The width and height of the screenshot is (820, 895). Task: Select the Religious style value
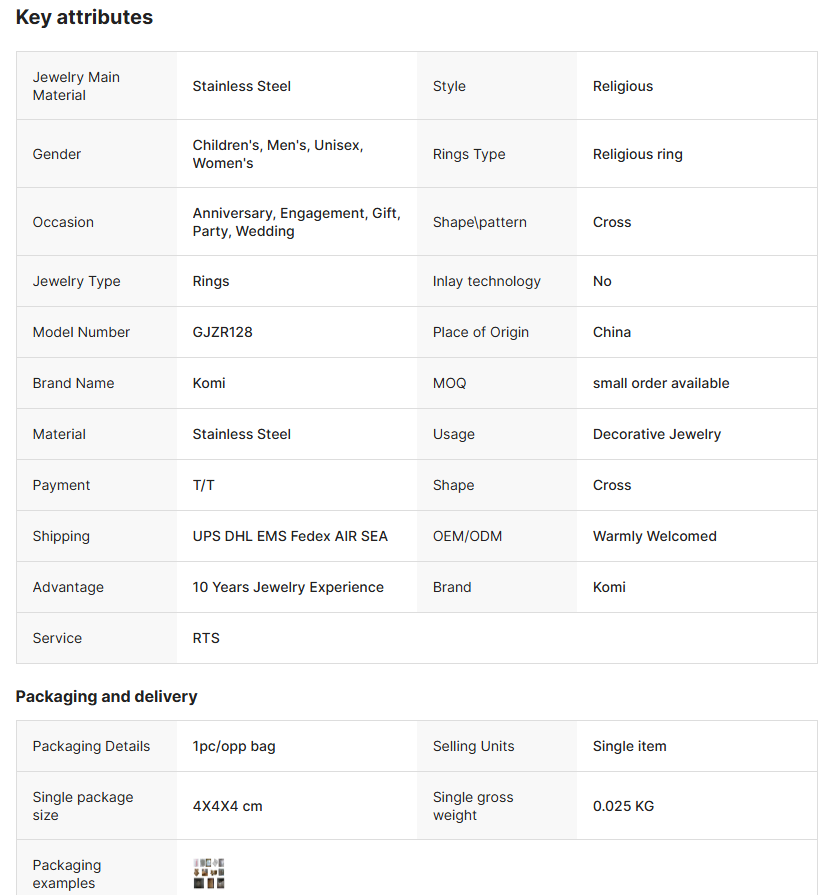[622, 86]
